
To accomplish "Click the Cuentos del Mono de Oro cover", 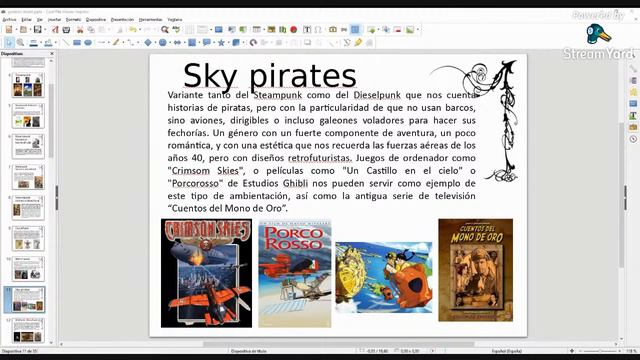I will click(476, 270).
